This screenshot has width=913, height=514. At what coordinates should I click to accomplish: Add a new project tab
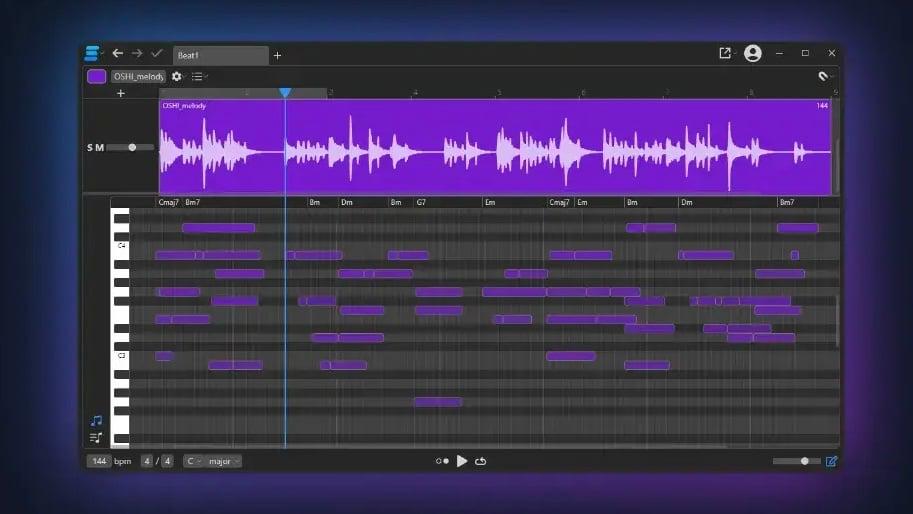pyautogui.click(x=277, y=55)
